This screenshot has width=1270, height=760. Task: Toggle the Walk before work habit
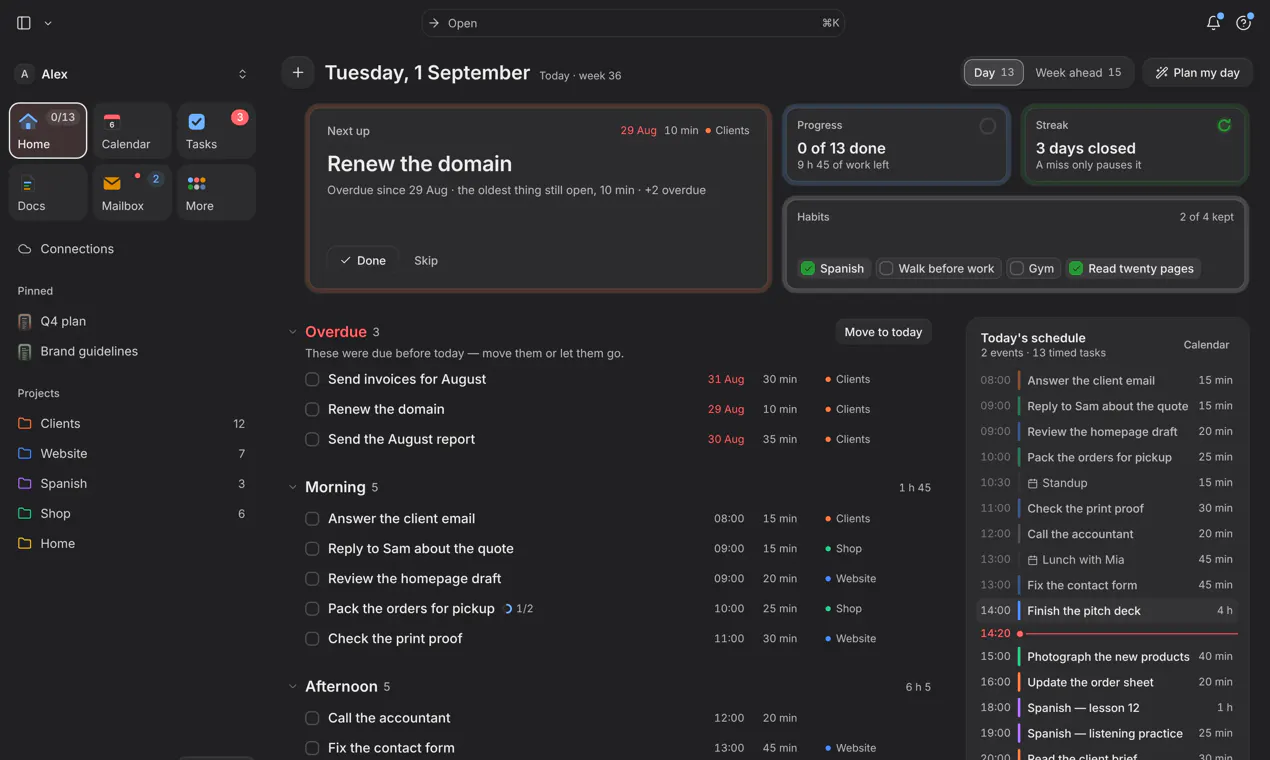click(x=937, y=268)
